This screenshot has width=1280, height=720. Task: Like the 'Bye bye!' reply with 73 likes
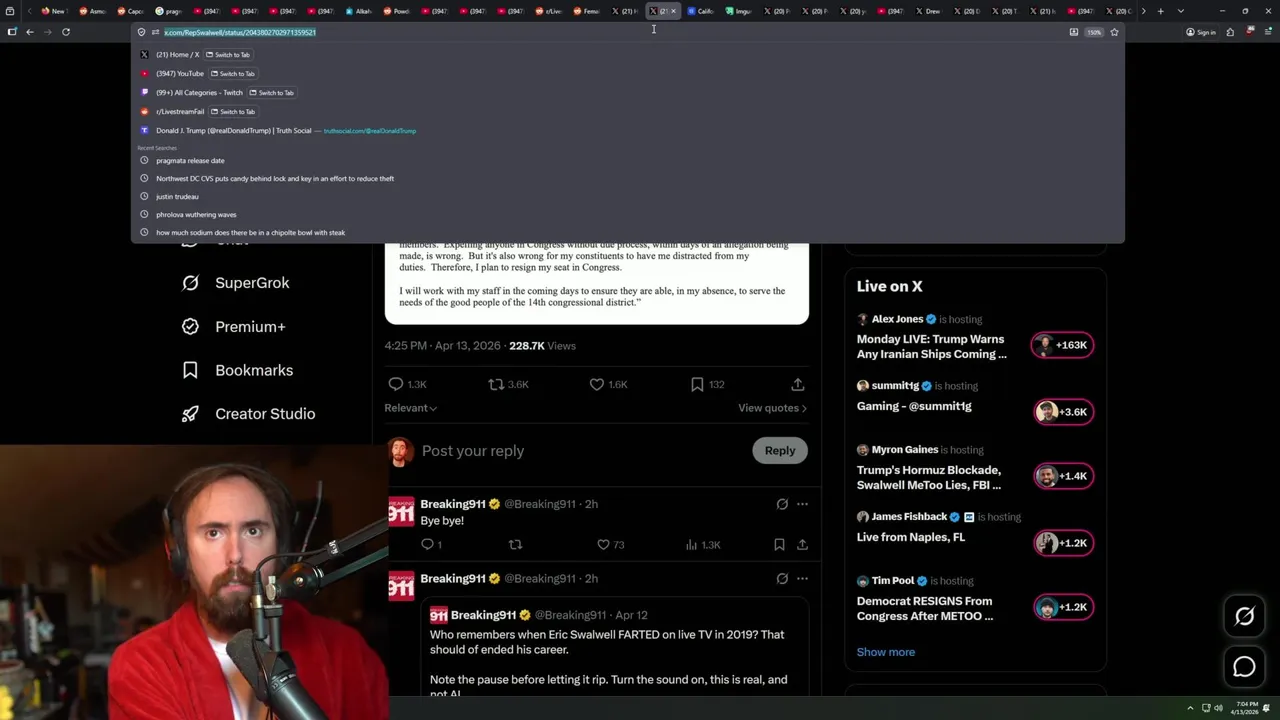click(x=610, y=545)
